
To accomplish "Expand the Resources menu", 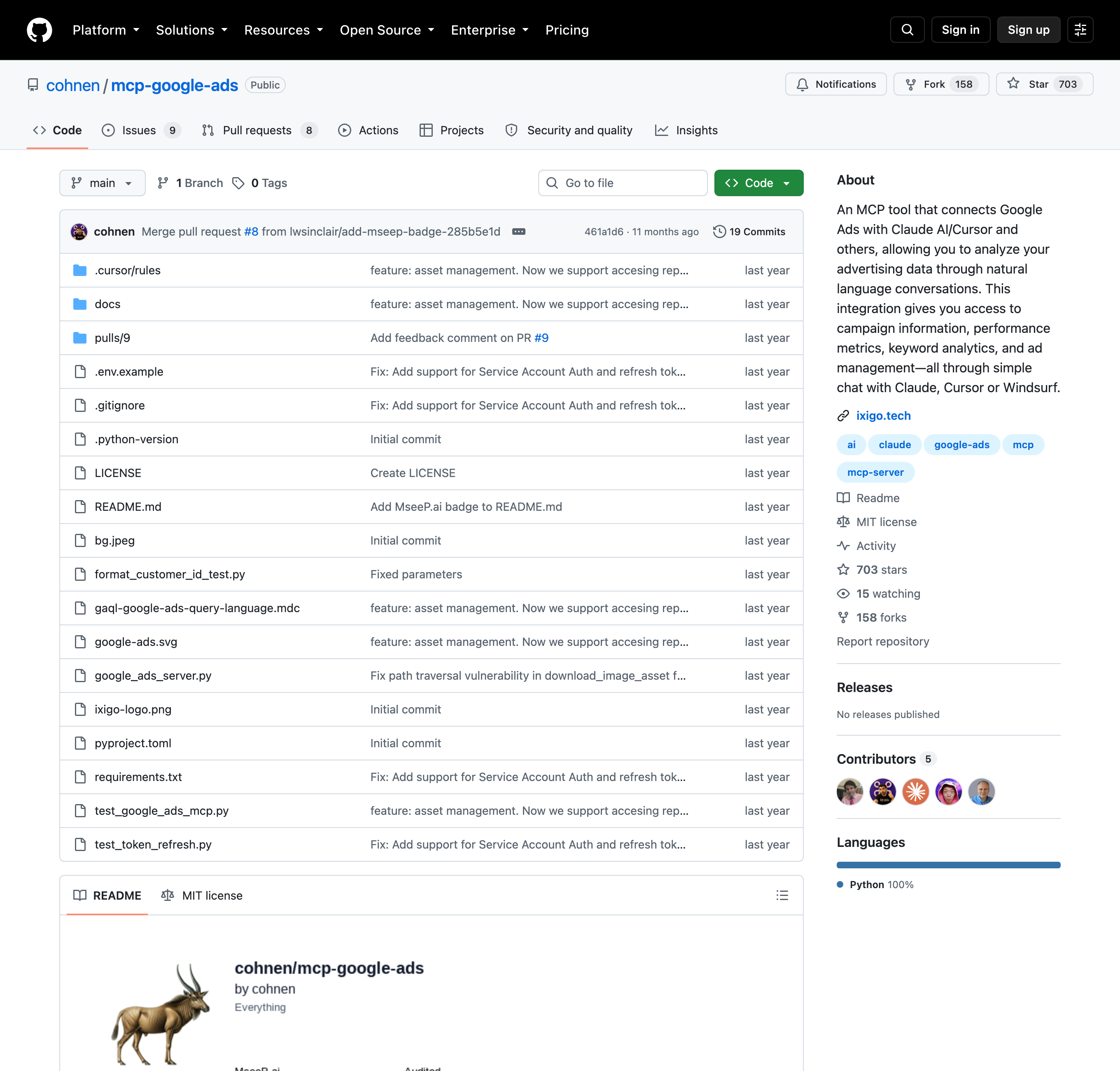I will pyautogui.click(x=284, y=30).
